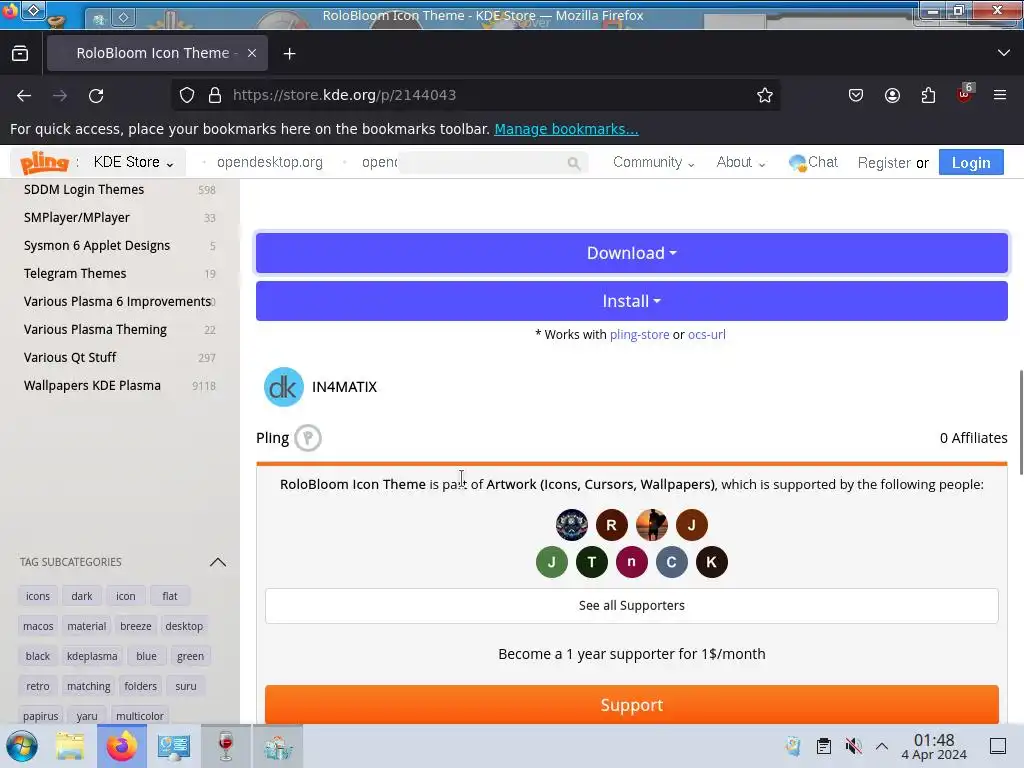Open the list all tabs chevron

[1004, 53]
